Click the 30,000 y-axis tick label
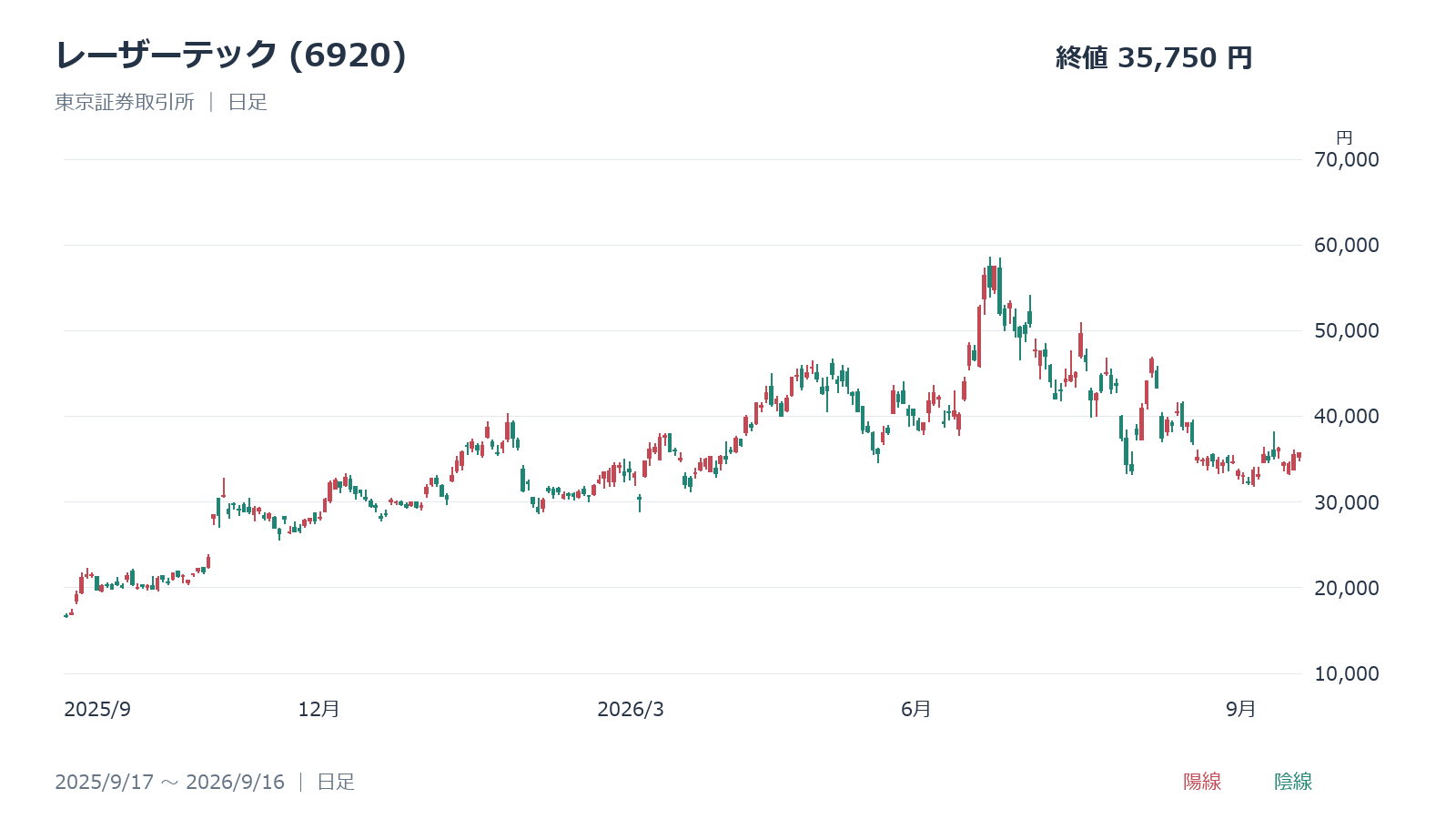The height and width of the screenshot is (819, 1456). [1347, 502]
